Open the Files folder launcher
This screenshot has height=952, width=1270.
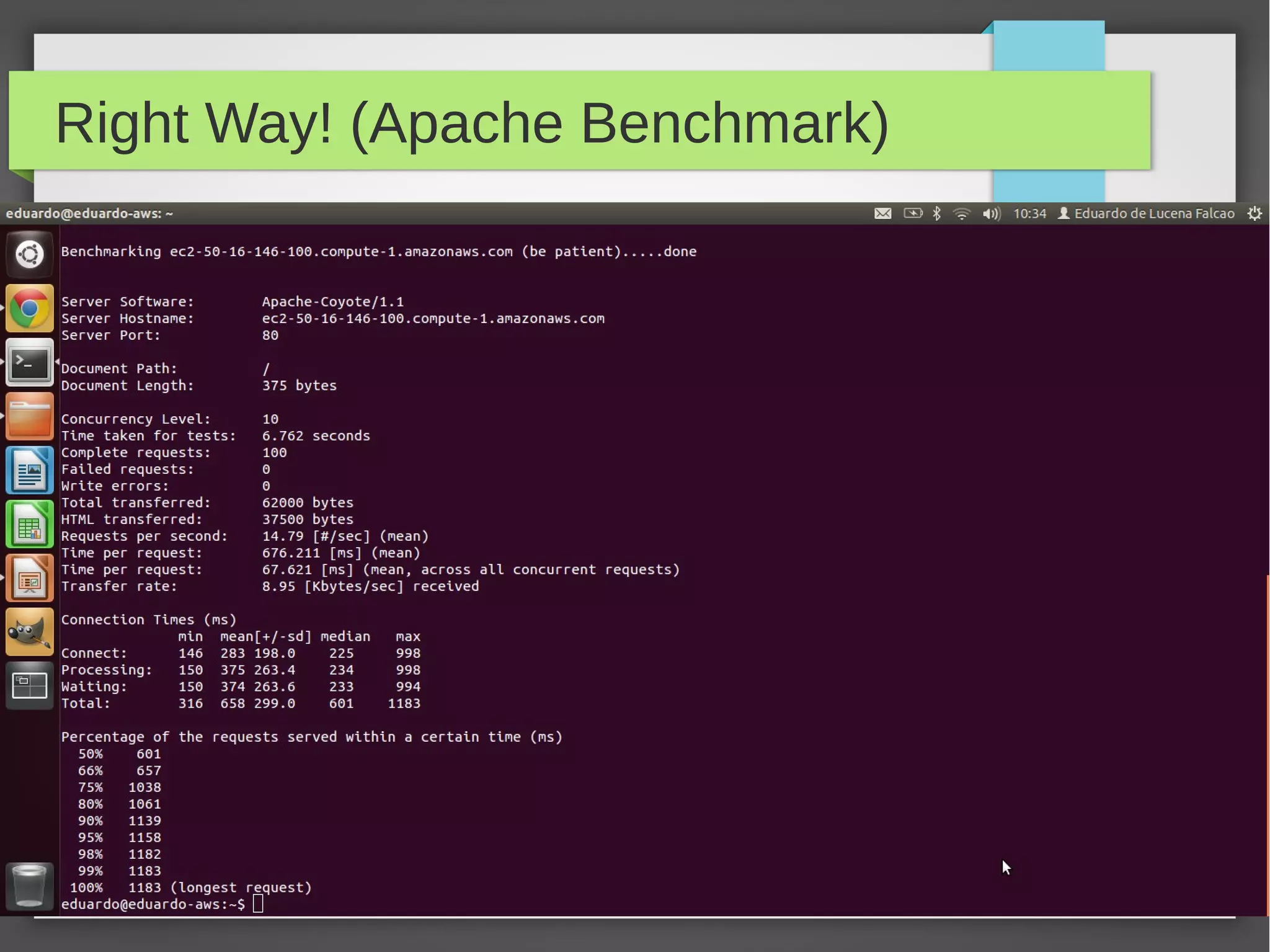tap(29, 416)
